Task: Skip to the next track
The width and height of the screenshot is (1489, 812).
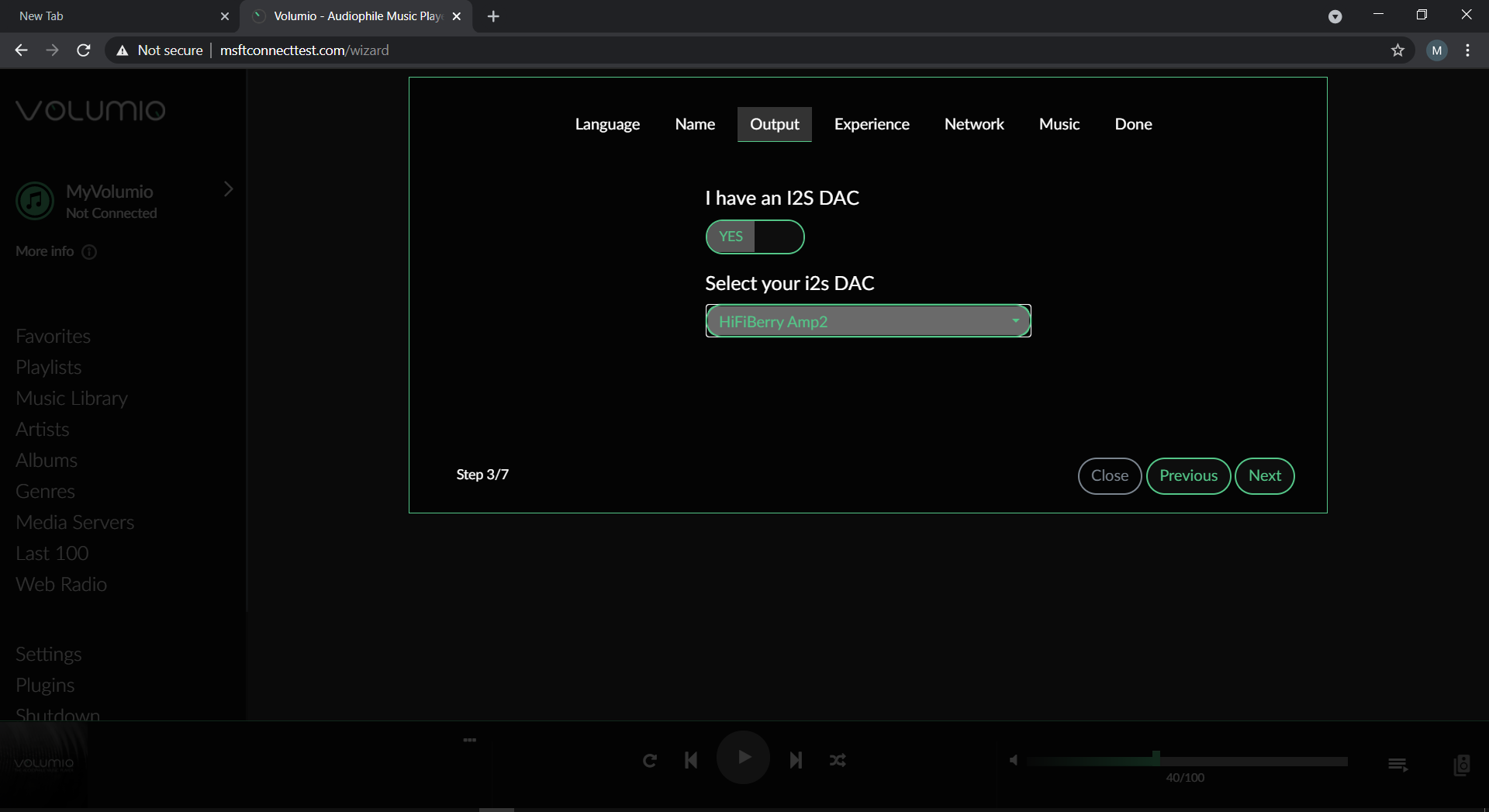Action: pos(796,760)
